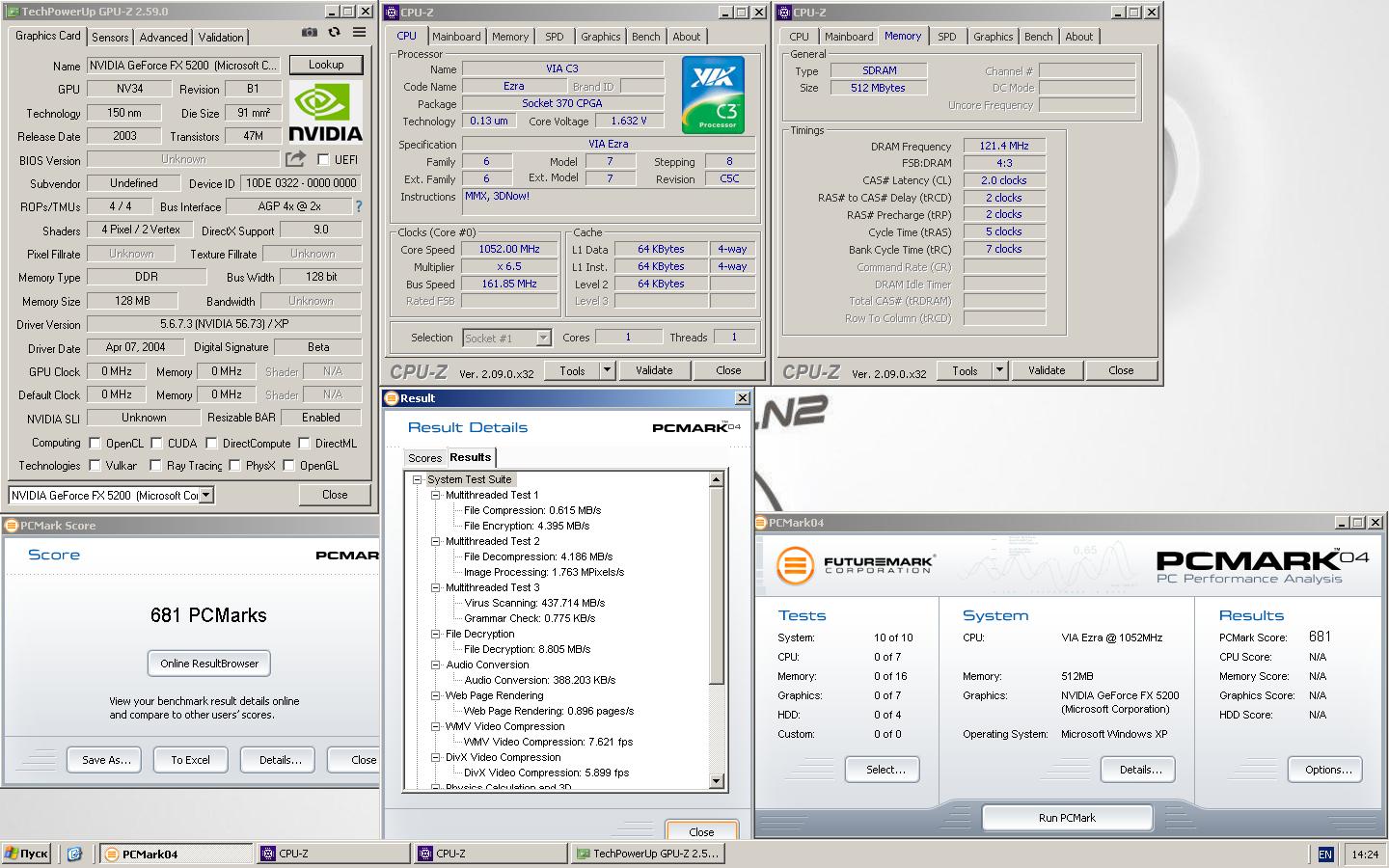
Task: Open the GPU-Z hamburger menu icon
Action: 359,33
